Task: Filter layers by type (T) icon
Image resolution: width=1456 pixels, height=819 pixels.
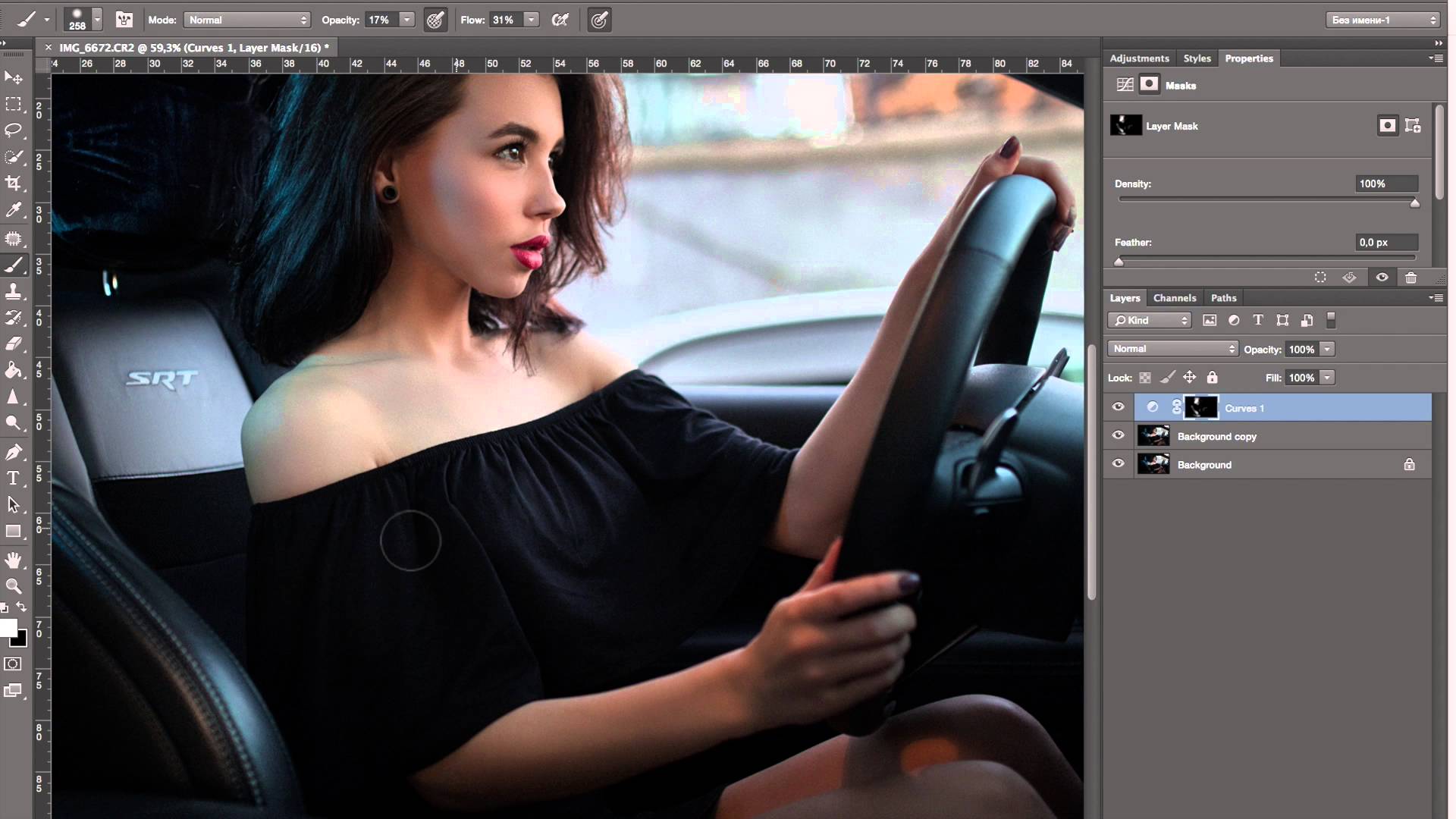Action: (x=1258, y=320)
